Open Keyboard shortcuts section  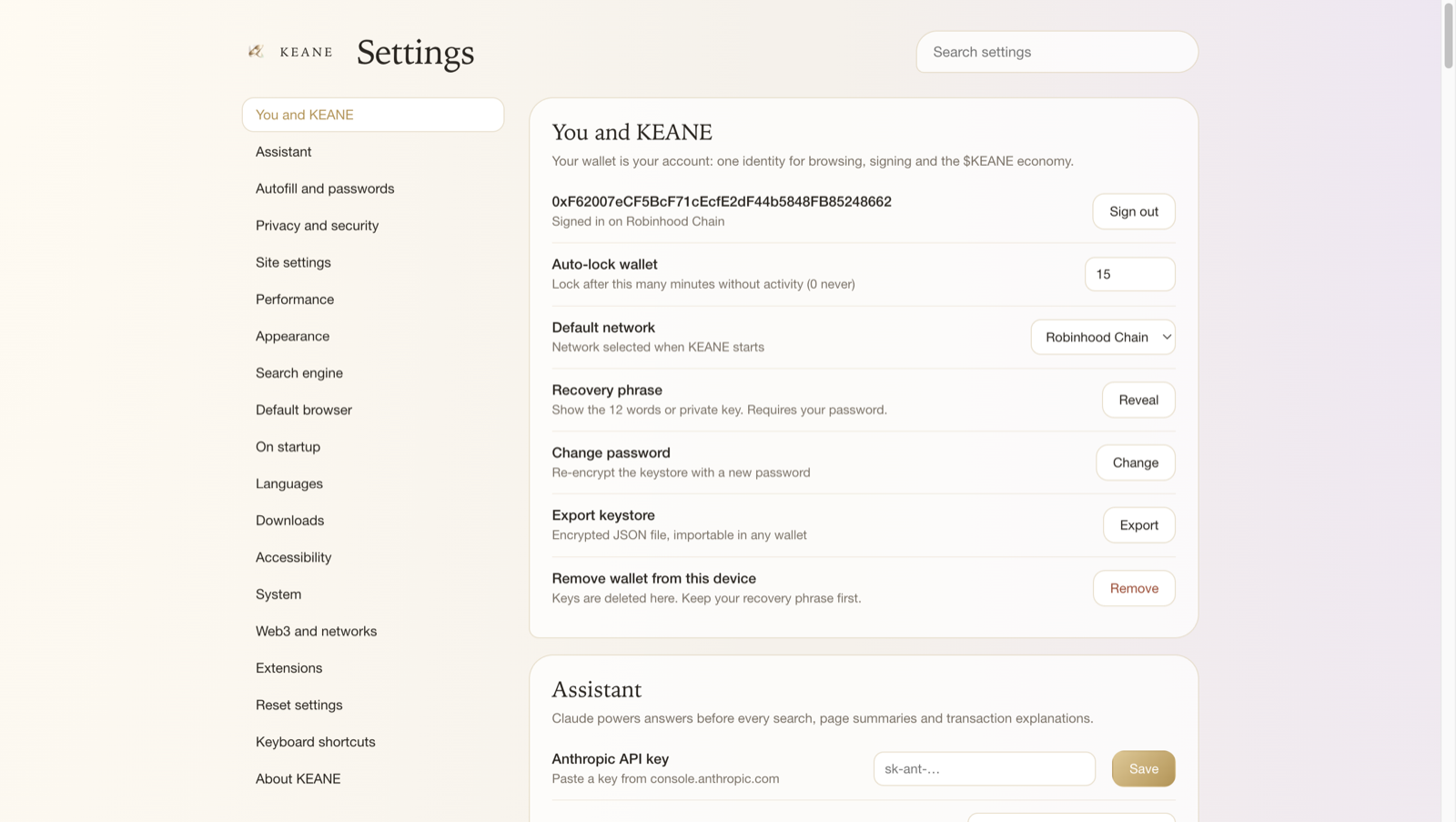373,742
